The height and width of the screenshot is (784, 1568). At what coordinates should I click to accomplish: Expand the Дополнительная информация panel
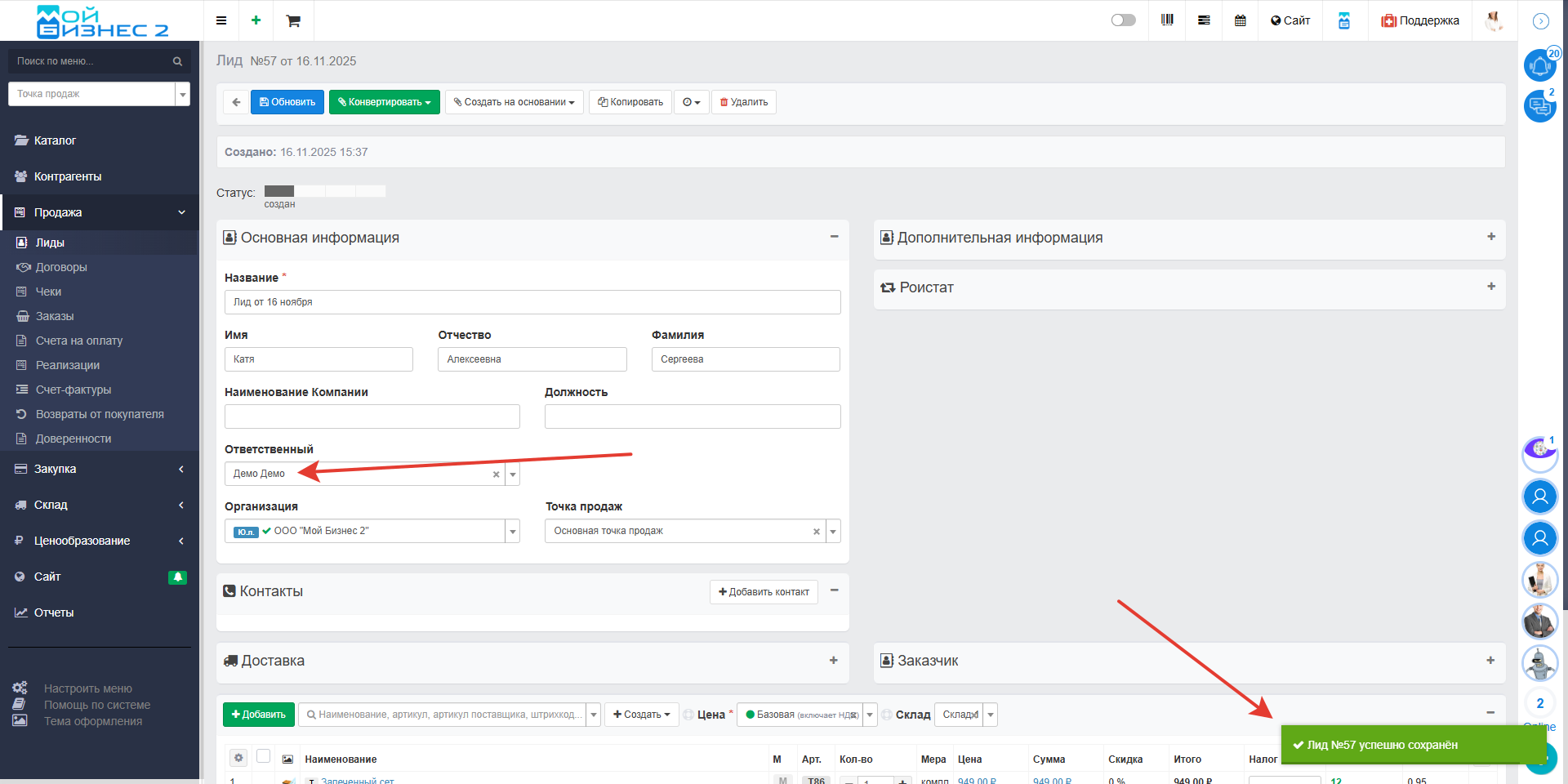tap(1490, 237)
